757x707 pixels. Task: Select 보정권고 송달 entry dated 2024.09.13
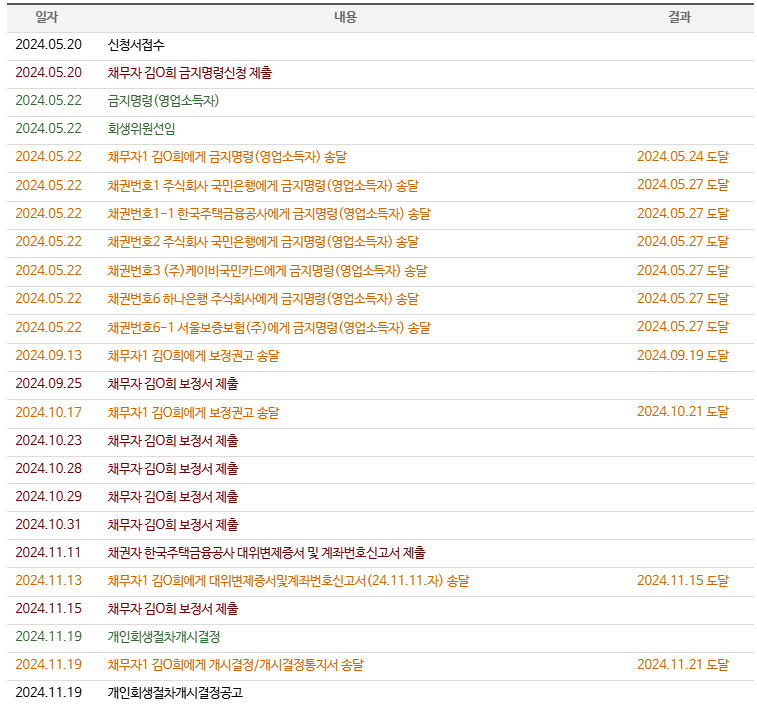194,356
